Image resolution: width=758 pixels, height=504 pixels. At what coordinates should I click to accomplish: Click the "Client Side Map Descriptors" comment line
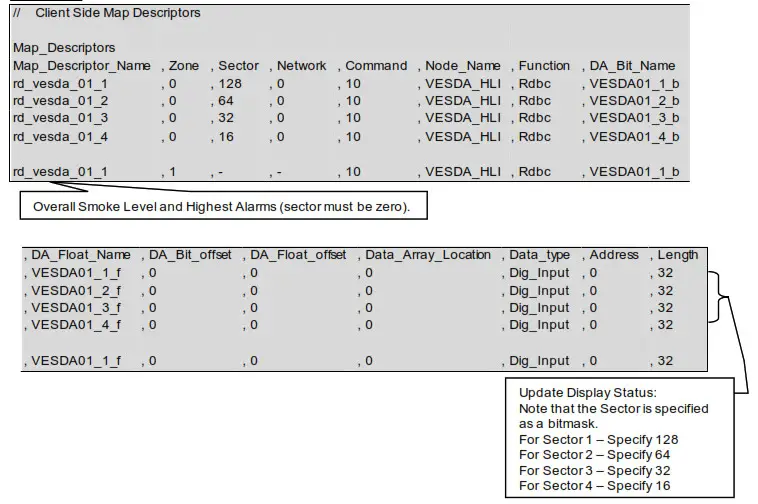[x=107, y=13]
